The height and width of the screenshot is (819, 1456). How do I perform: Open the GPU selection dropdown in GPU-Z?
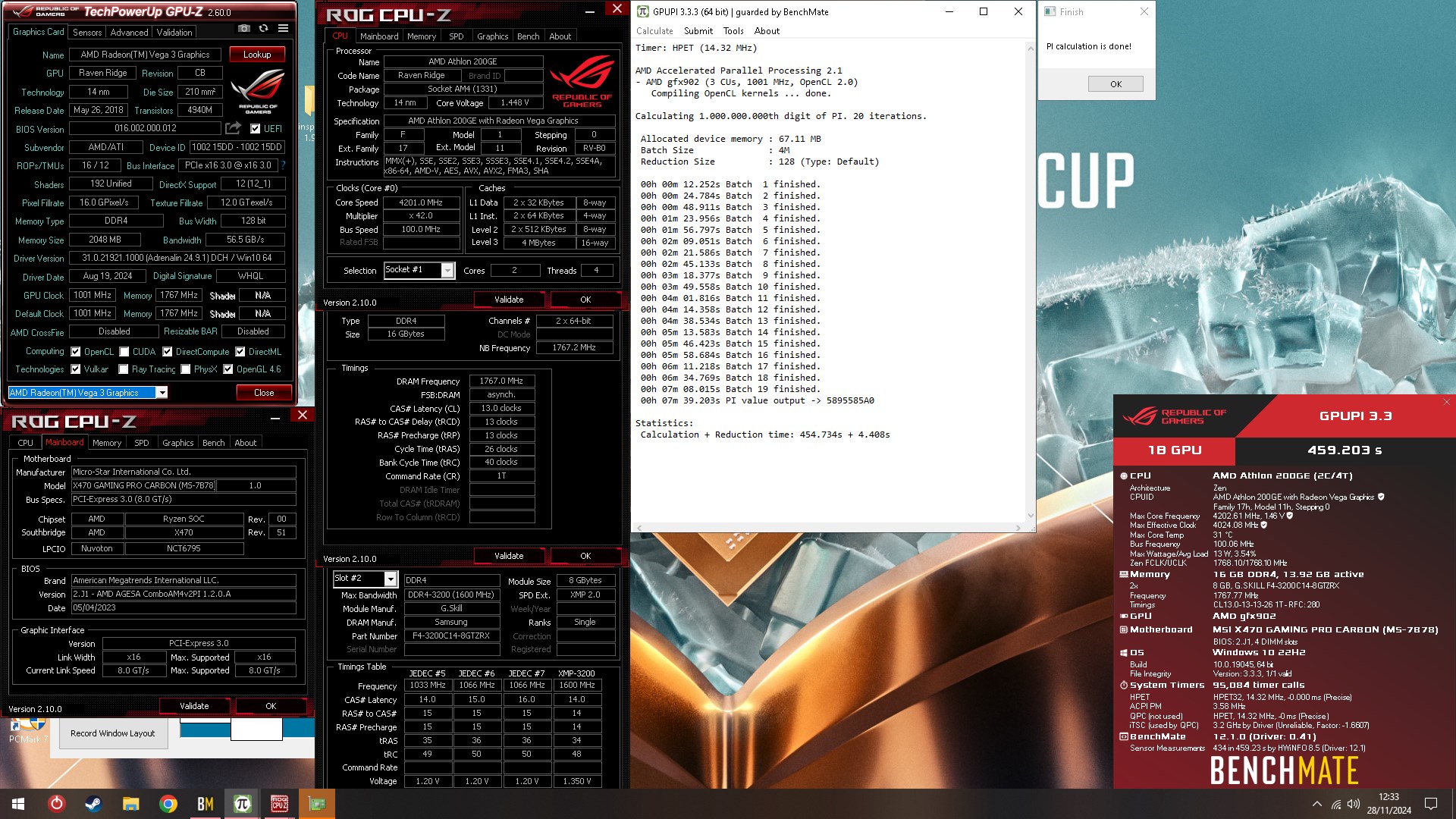[x=162, y=393]
